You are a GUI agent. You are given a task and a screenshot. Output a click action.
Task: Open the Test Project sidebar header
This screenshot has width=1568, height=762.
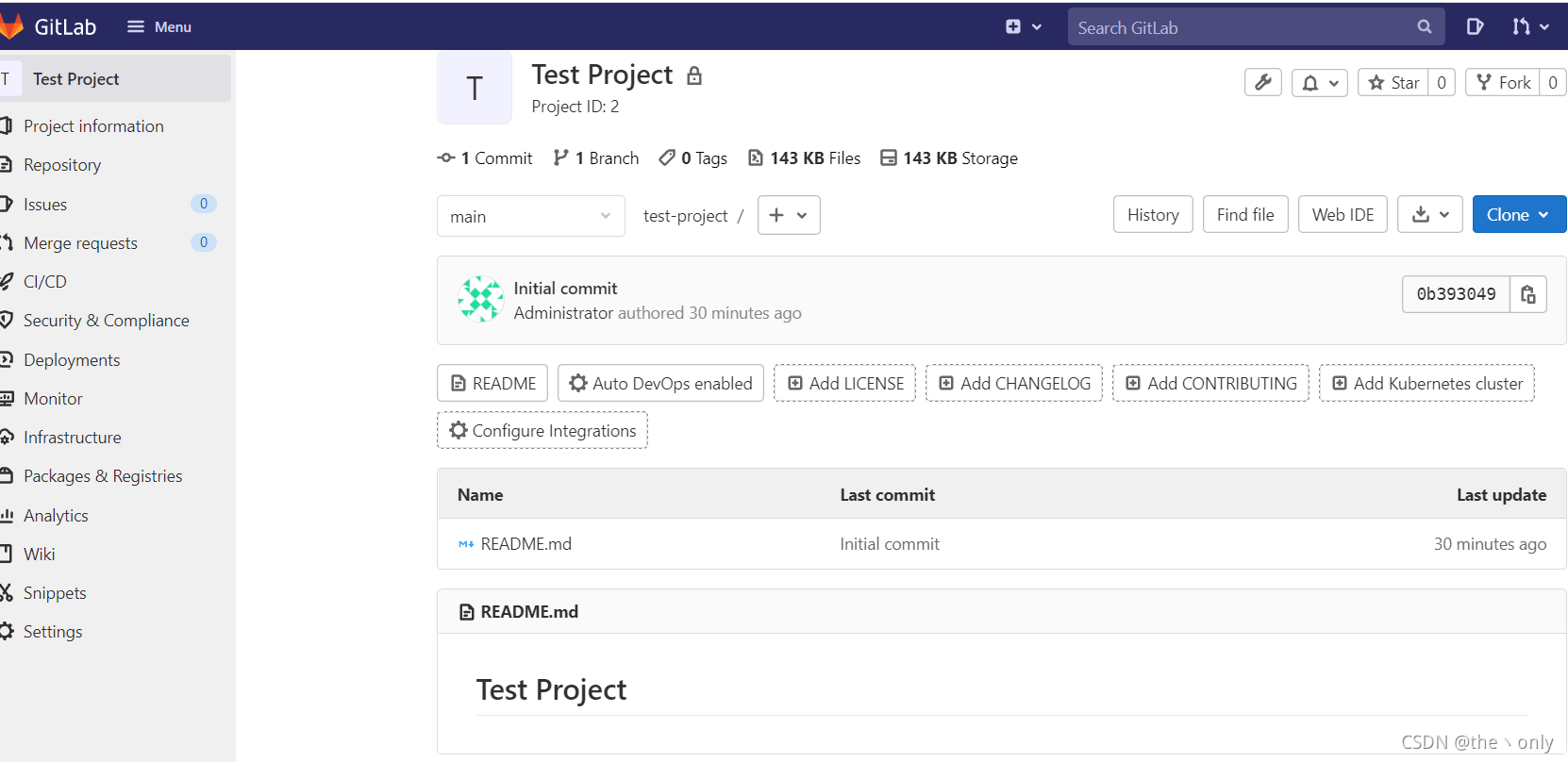tap(115, 78)
